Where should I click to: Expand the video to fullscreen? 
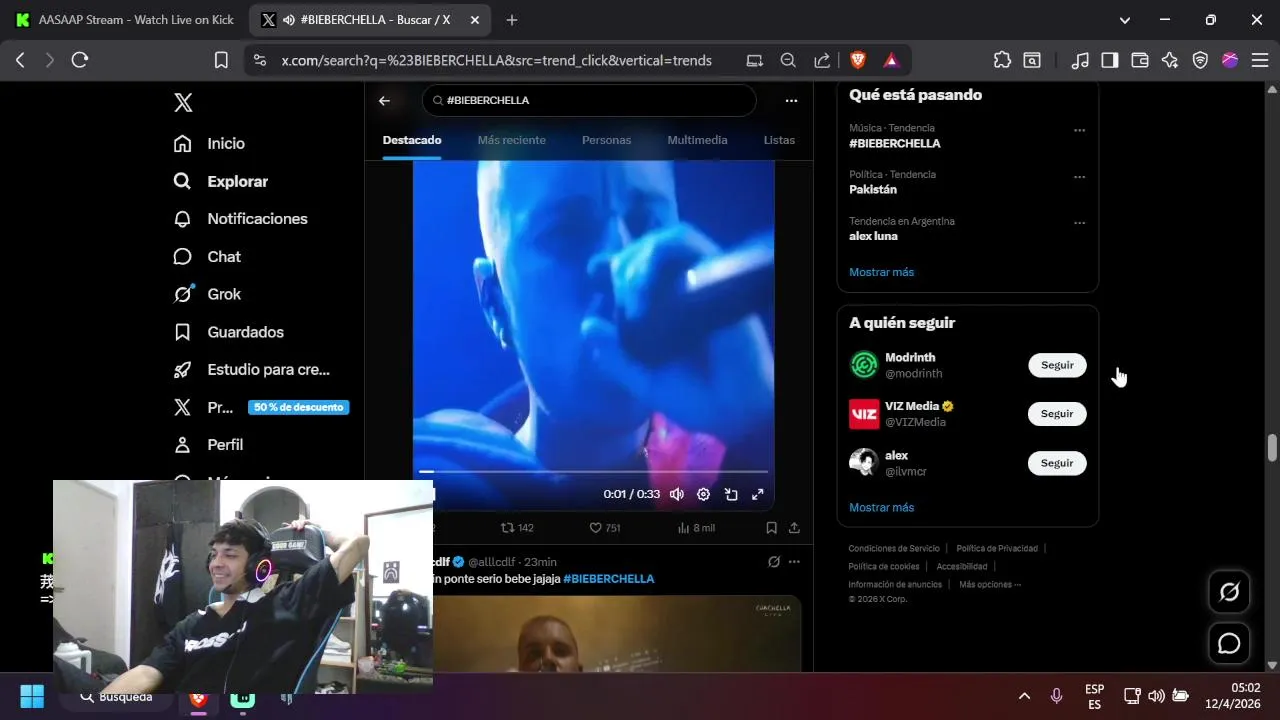click(x=758, y=494)
